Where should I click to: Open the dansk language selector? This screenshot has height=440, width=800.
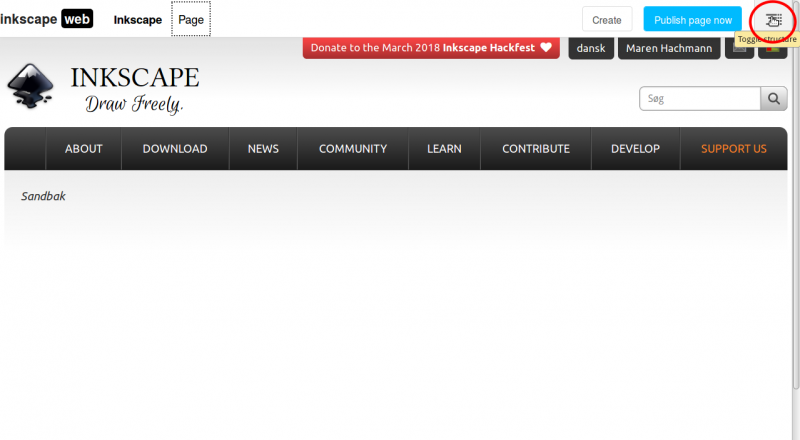point(591,48)
